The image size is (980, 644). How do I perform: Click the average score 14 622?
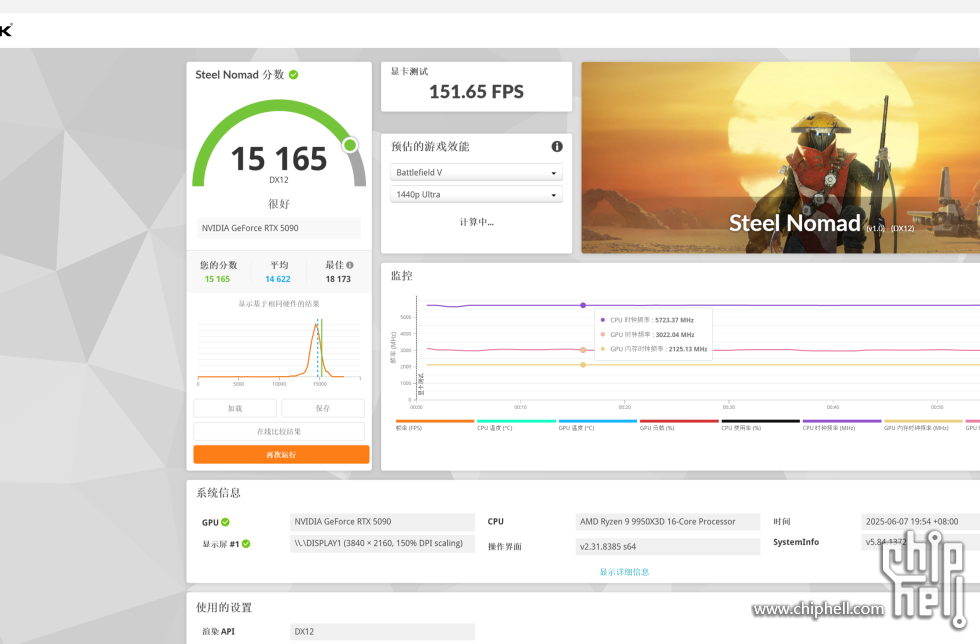pyautogui.click(x=278, y=279)
